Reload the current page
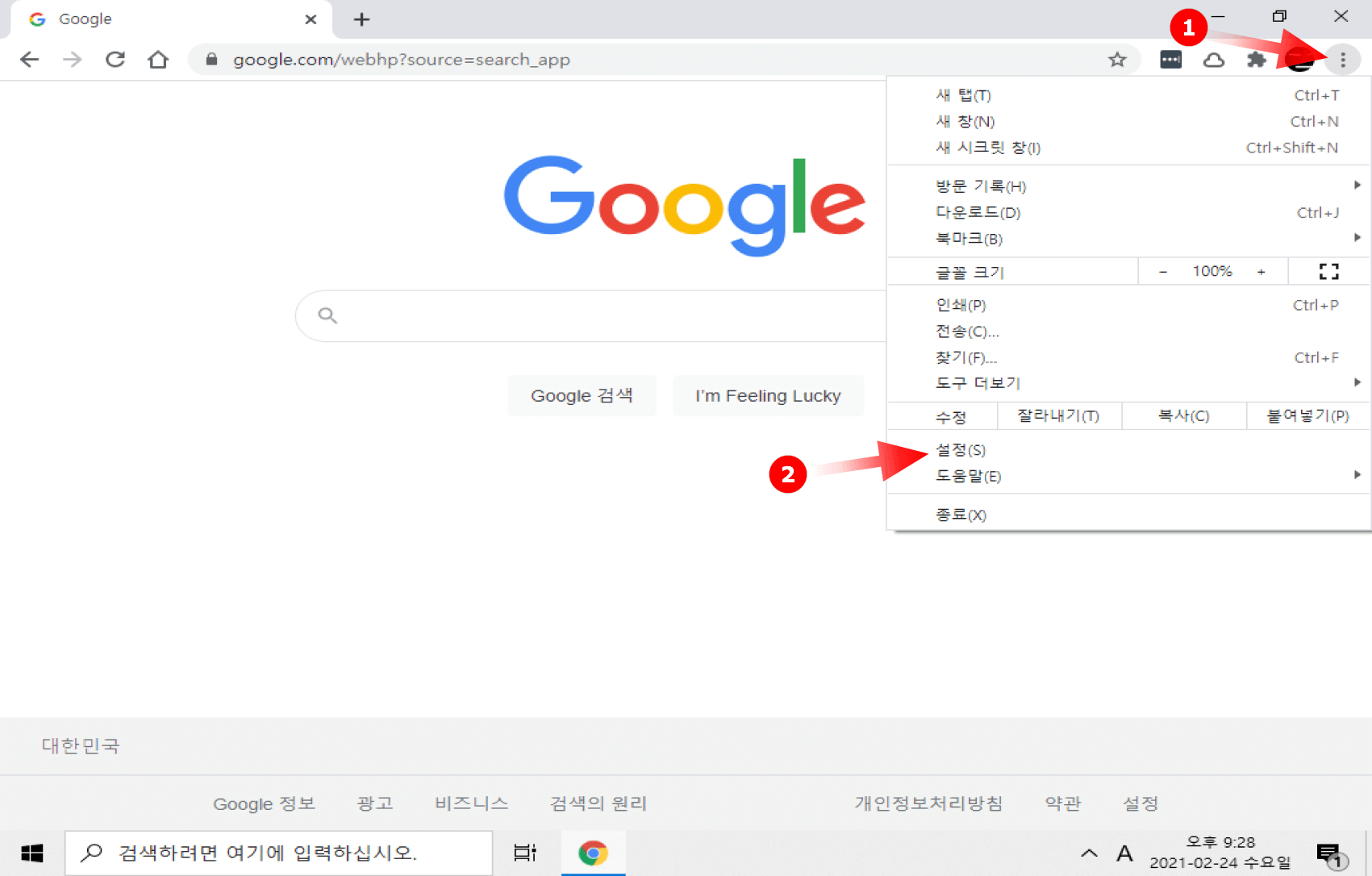The width and height of the screenshot is (1372, 876). point(115,60)
